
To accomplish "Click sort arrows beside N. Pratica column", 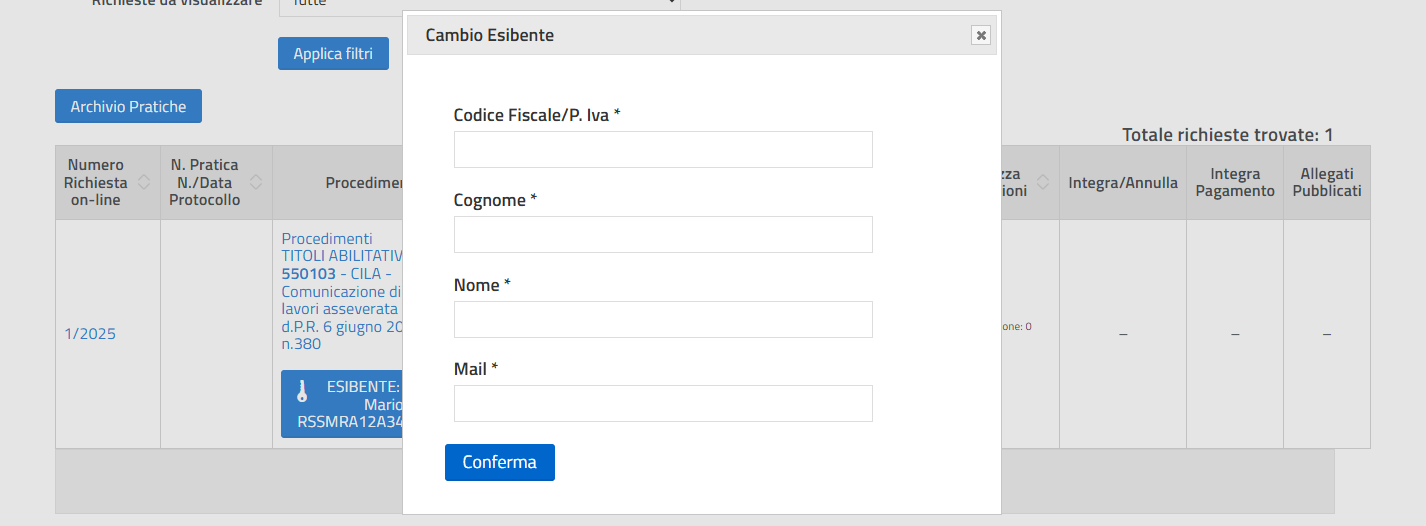I will pyautogui.click(x=256, y=182).
